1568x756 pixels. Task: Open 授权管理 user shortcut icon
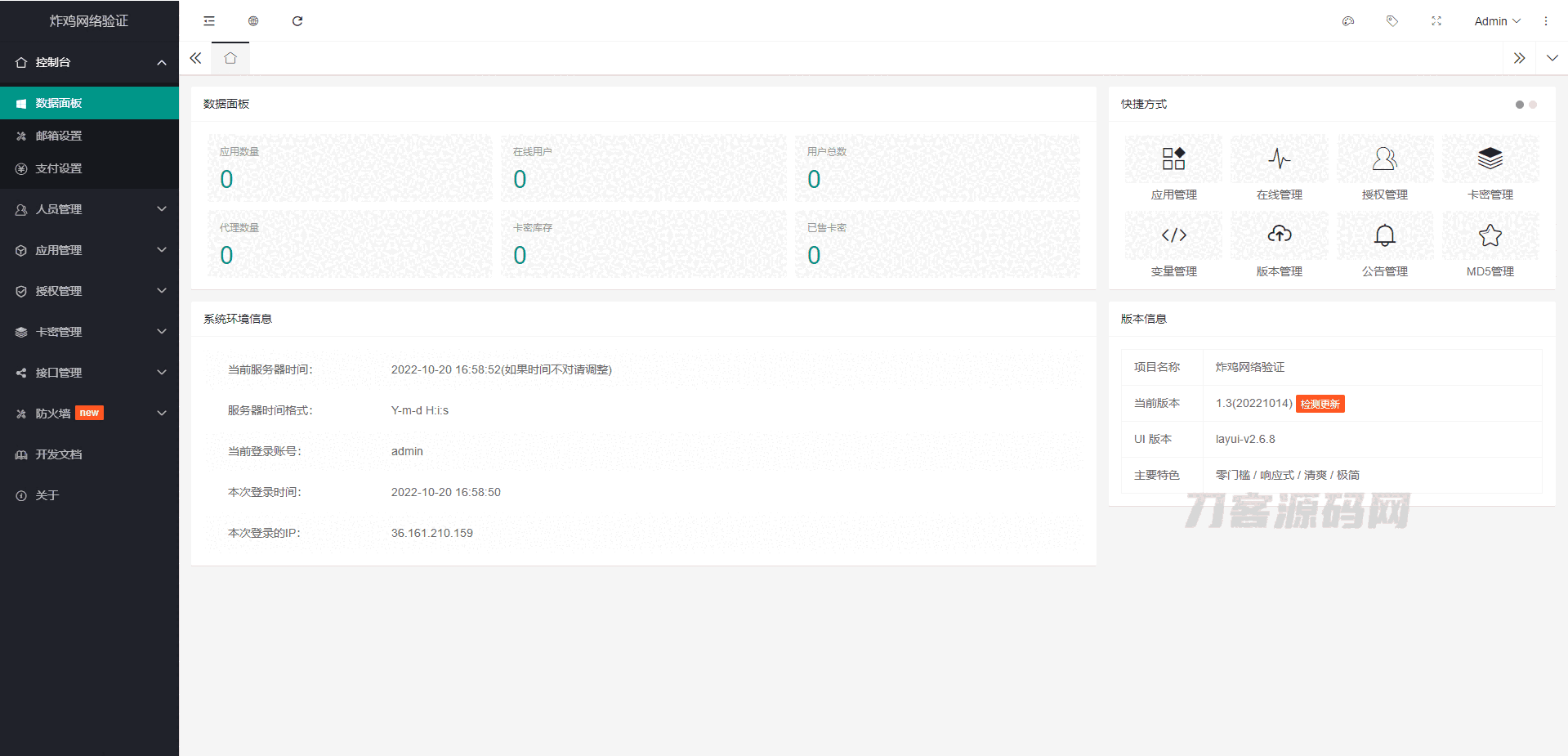pos(1384,159)
